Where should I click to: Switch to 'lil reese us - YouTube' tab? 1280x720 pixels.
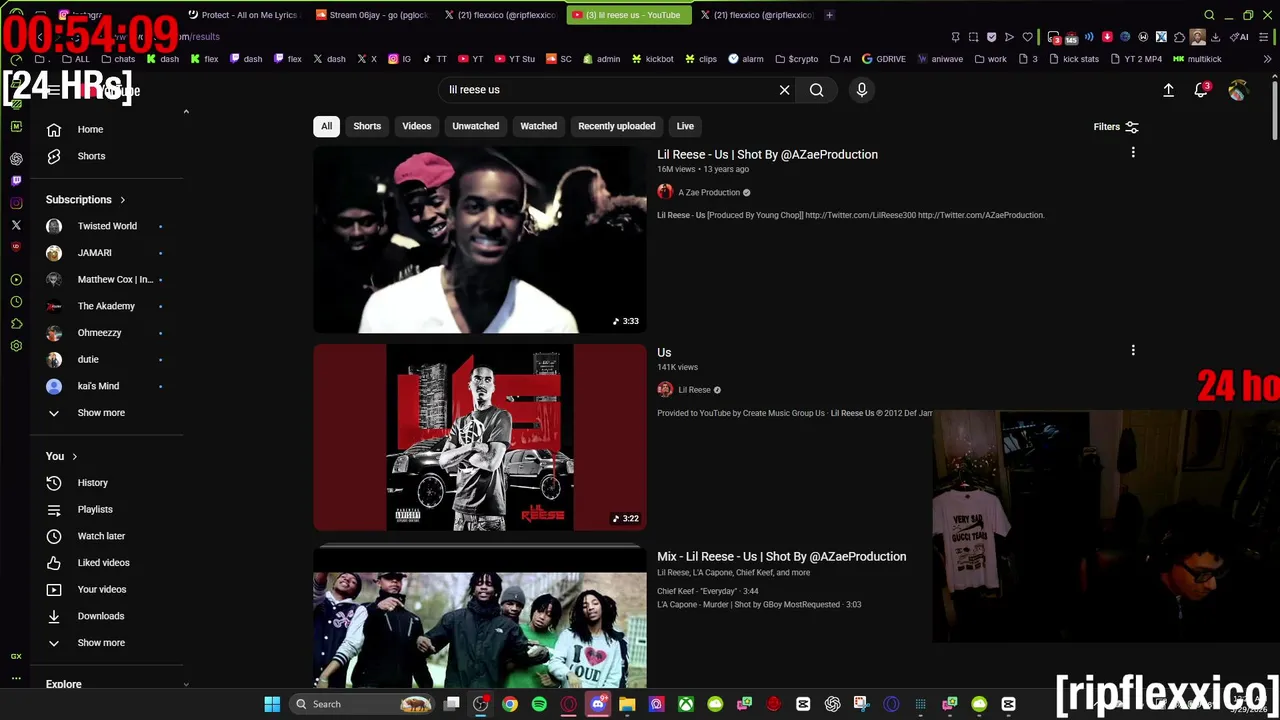(x=628, y=15)
